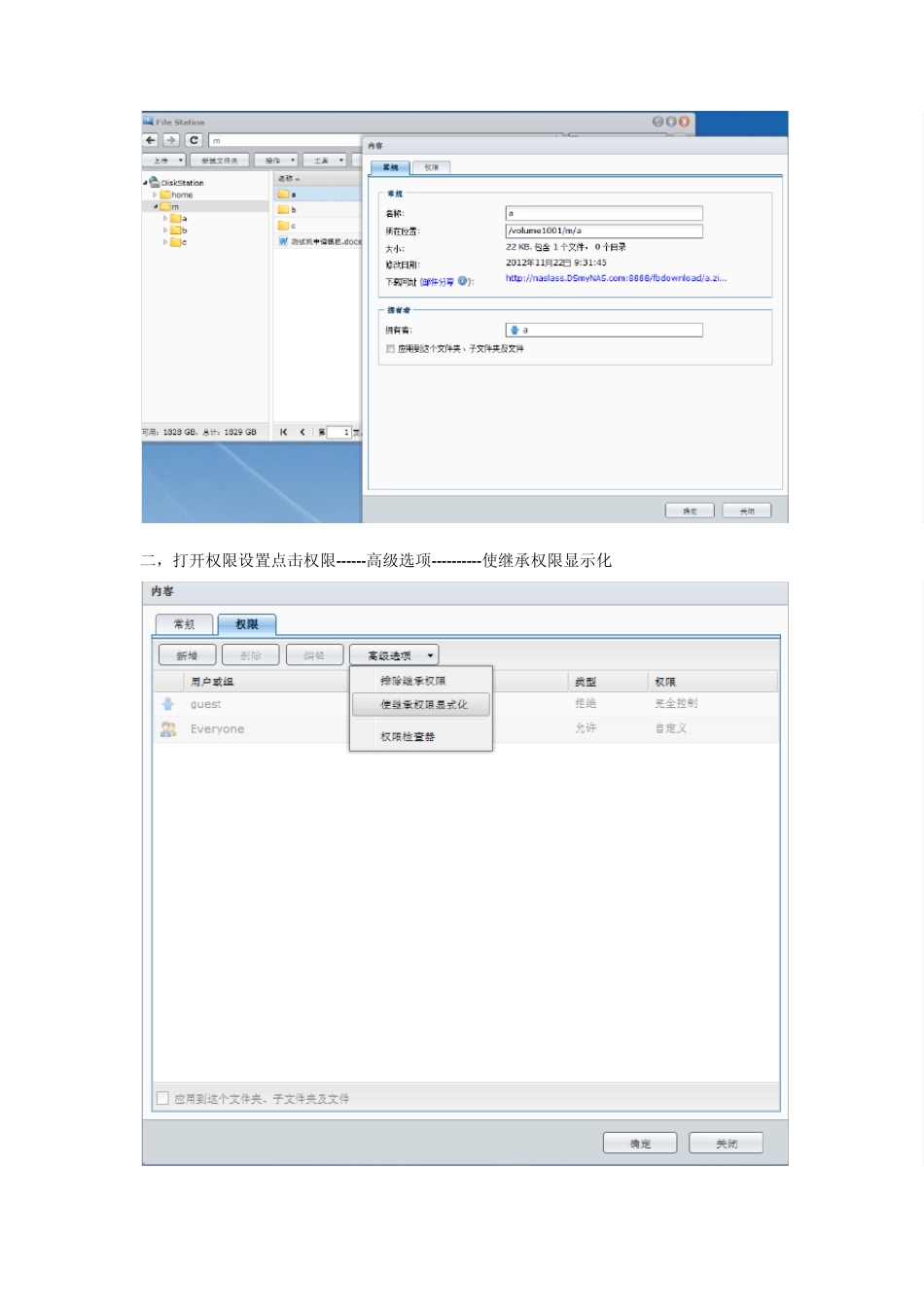
Task: Click 确定 in the small properties dialog
Action: click(690, 511)
